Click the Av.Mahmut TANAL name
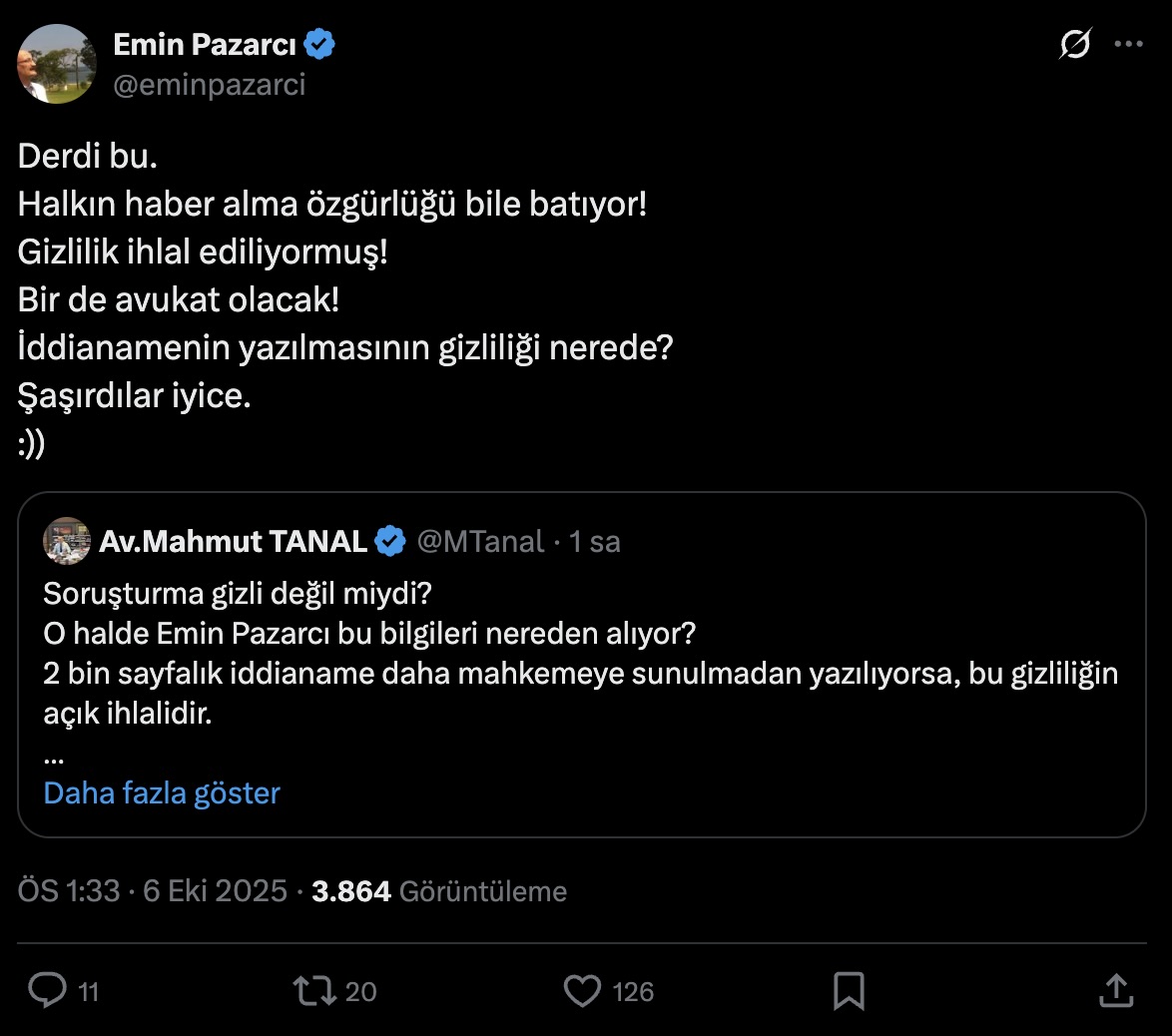The width and height of the screenshot is (1172, 1036). 233,542
